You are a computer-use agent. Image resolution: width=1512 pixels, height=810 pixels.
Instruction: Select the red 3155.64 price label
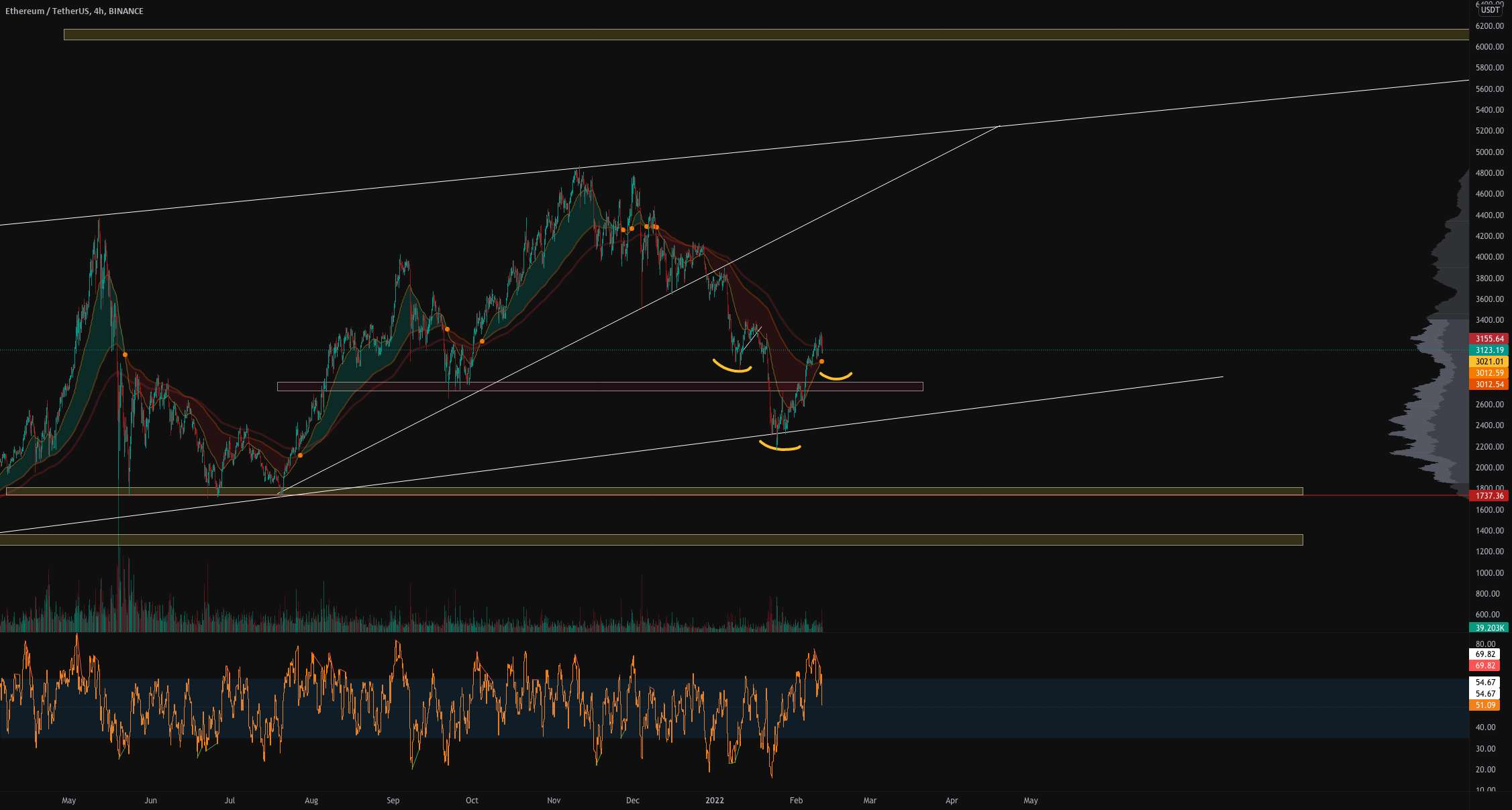tap(1489, 339)
